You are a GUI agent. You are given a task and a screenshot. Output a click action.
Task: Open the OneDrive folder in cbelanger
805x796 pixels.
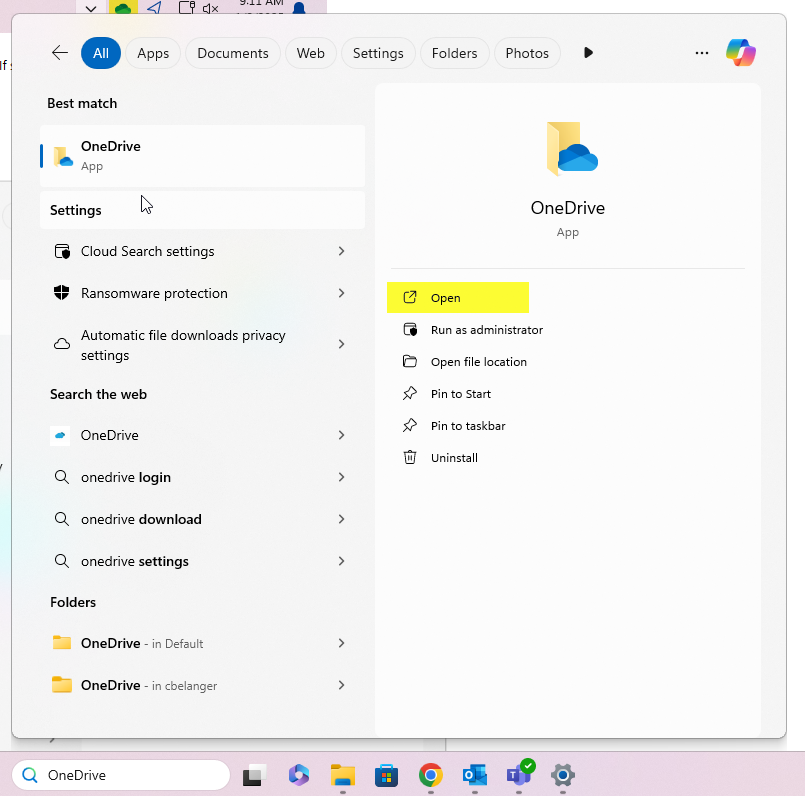pos(202,686)
